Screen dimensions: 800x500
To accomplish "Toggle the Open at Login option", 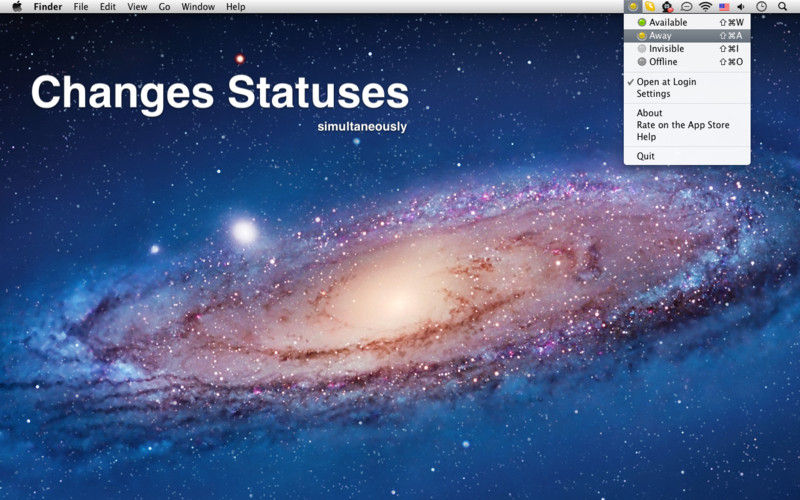I will [x=687, y=82].
